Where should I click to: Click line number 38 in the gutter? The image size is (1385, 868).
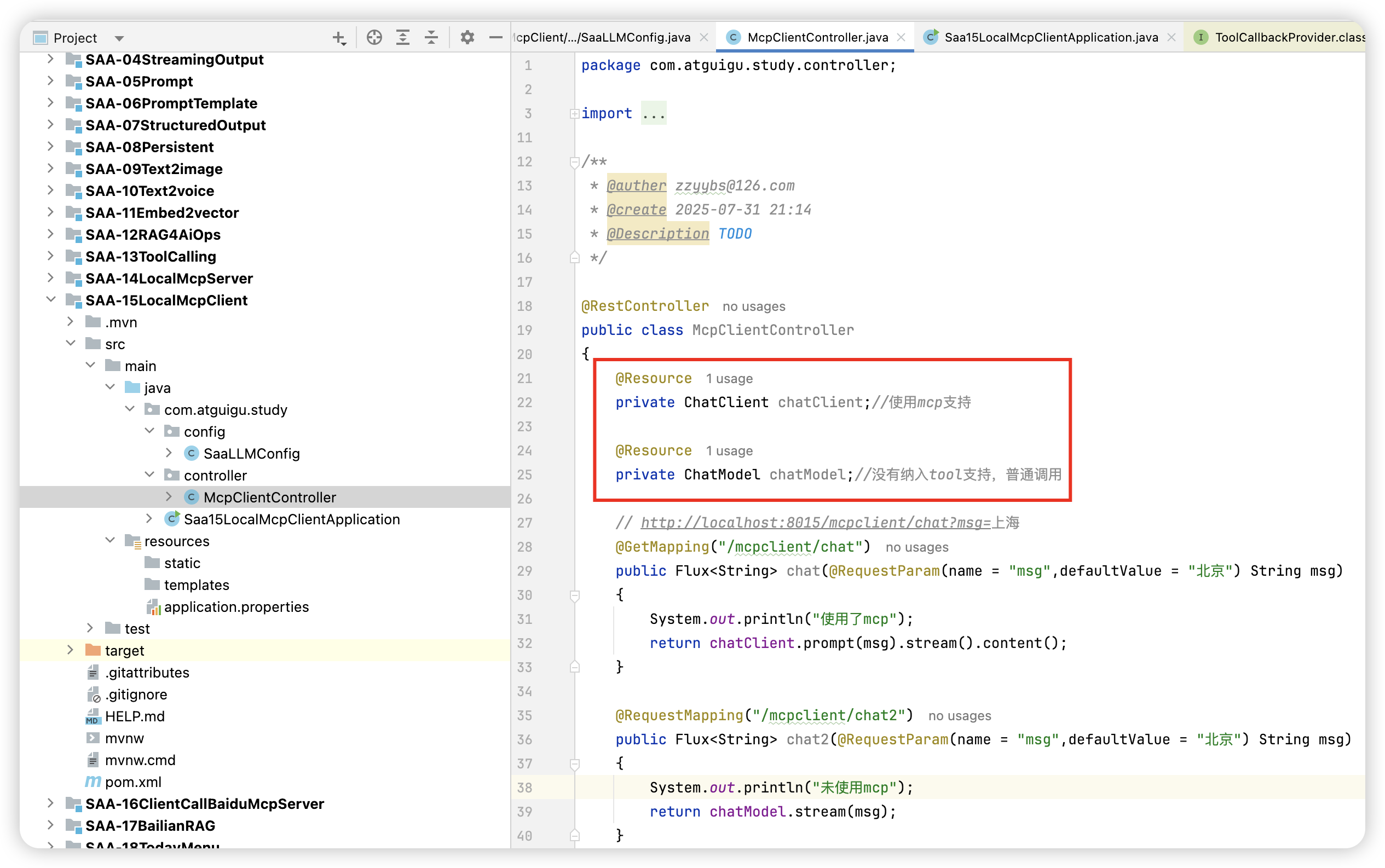524,788
